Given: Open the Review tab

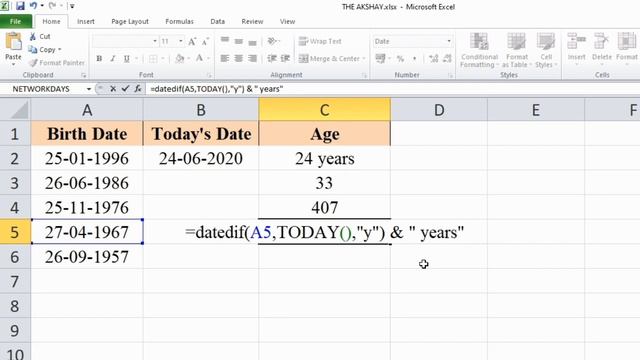Looking at the screenshot, I should pyautogui.click(x=252, y=21).
